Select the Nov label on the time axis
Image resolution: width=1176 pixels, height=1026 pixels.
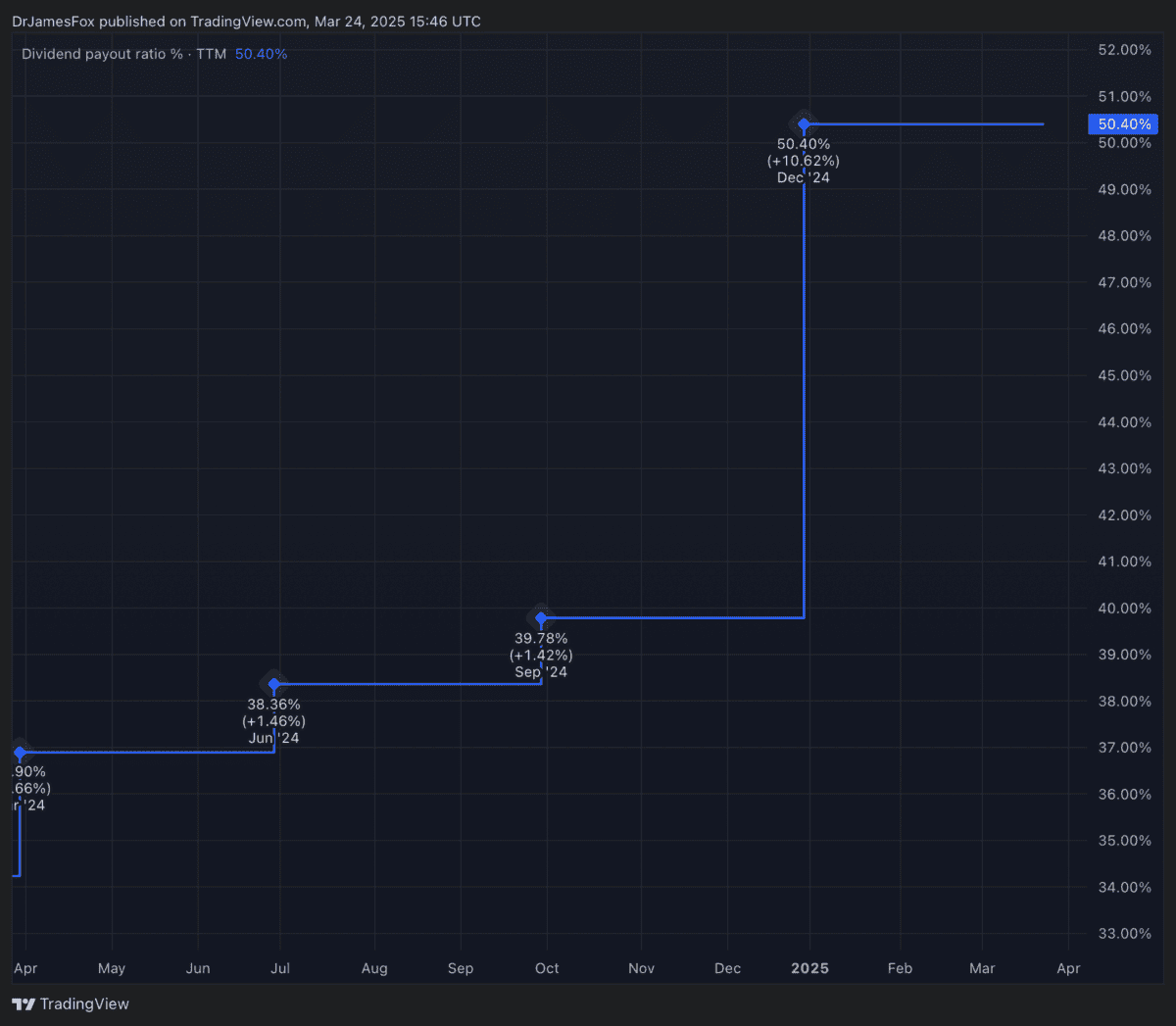[x=641, y=968]
